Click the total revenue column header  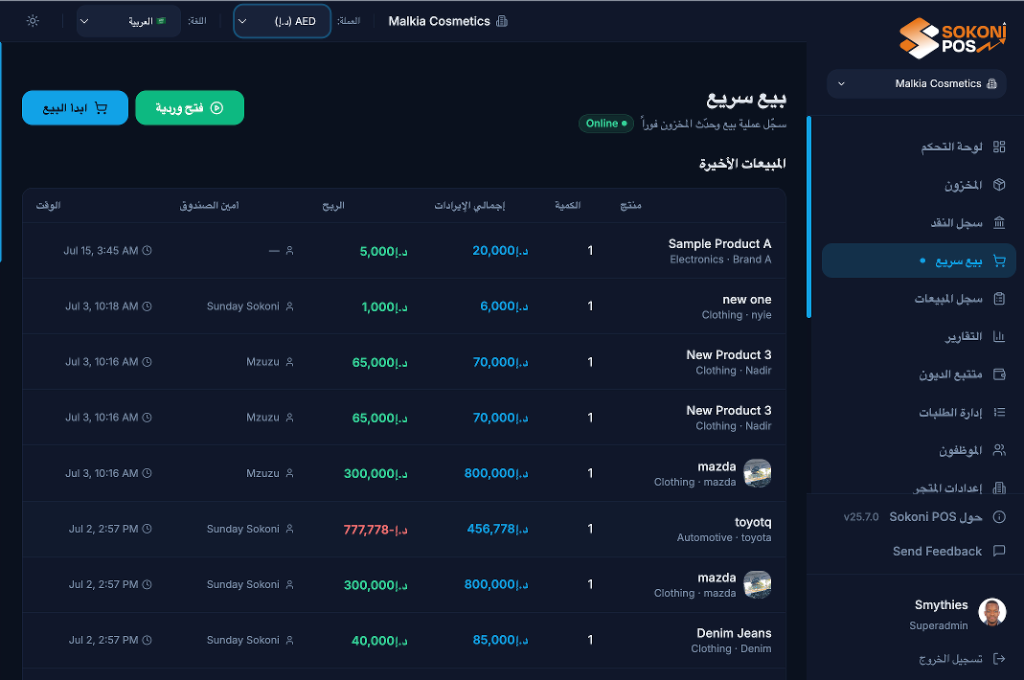click(470, 205)
